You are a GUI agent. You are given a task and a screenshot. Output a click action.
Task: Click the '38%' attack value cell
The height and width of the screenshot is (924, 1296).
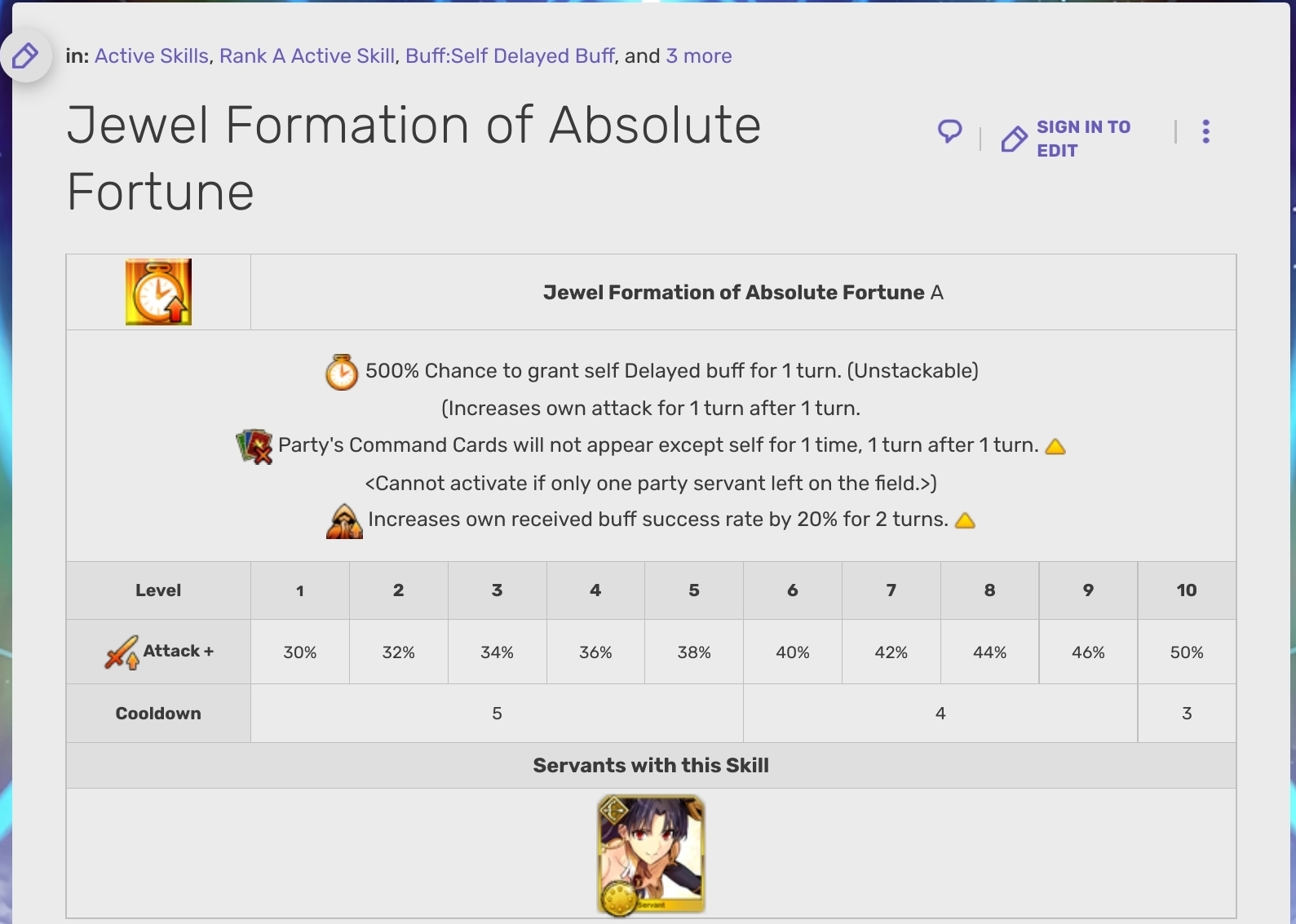click(694, 652)
